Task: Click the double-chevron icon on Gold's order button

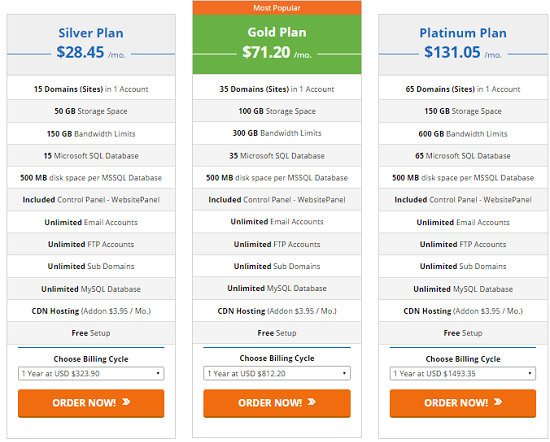Action: click(312, 402)
